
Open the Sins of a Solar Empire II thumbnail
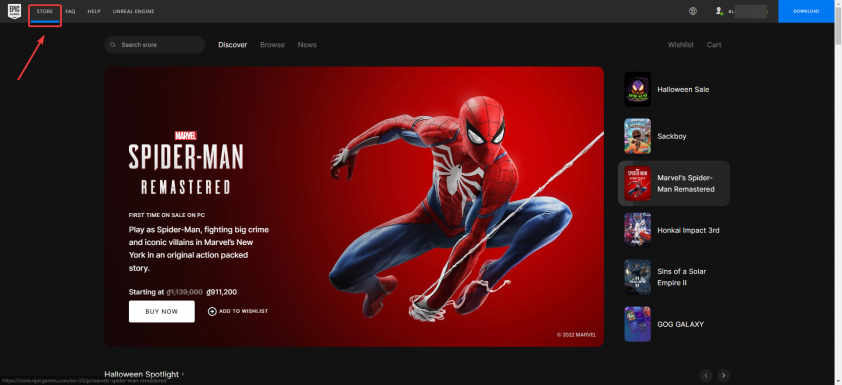tap(637, 277)
